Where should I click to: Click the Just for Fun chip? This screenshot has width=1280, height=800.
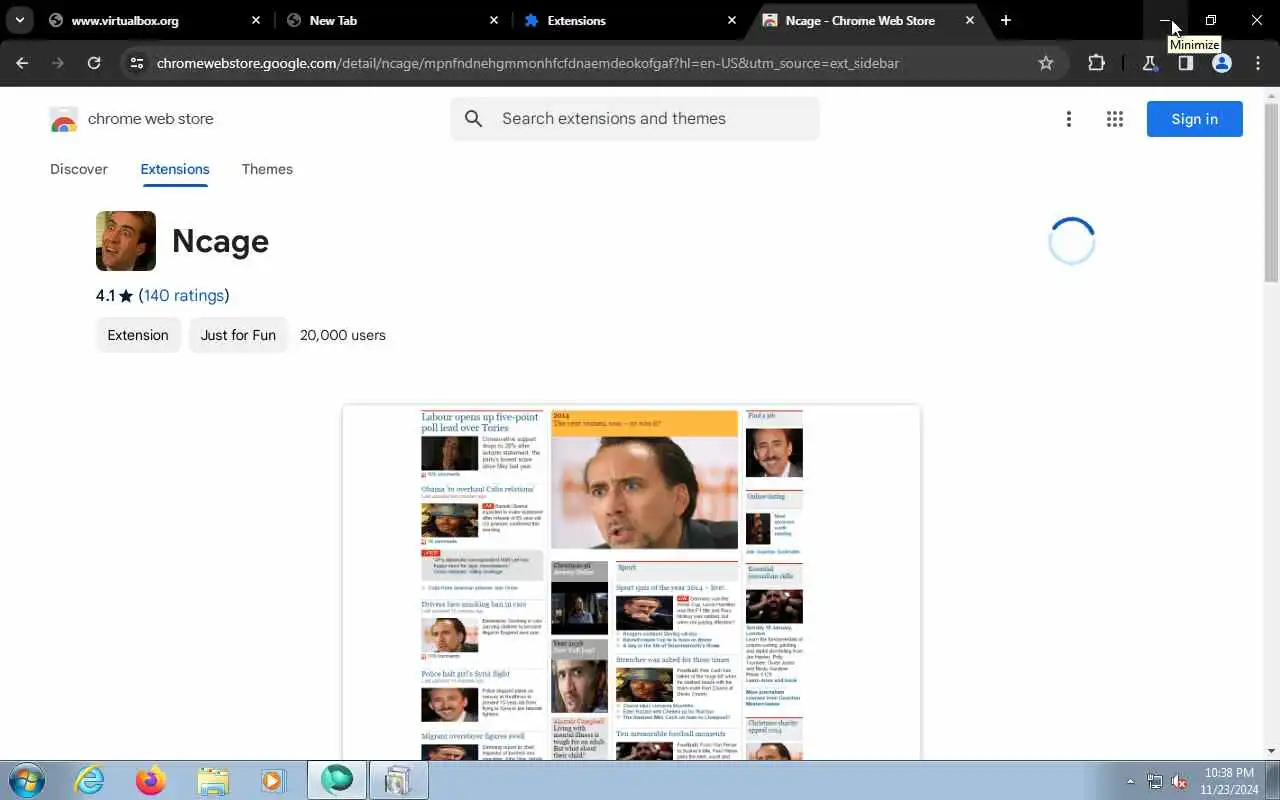tap(238, 335)
